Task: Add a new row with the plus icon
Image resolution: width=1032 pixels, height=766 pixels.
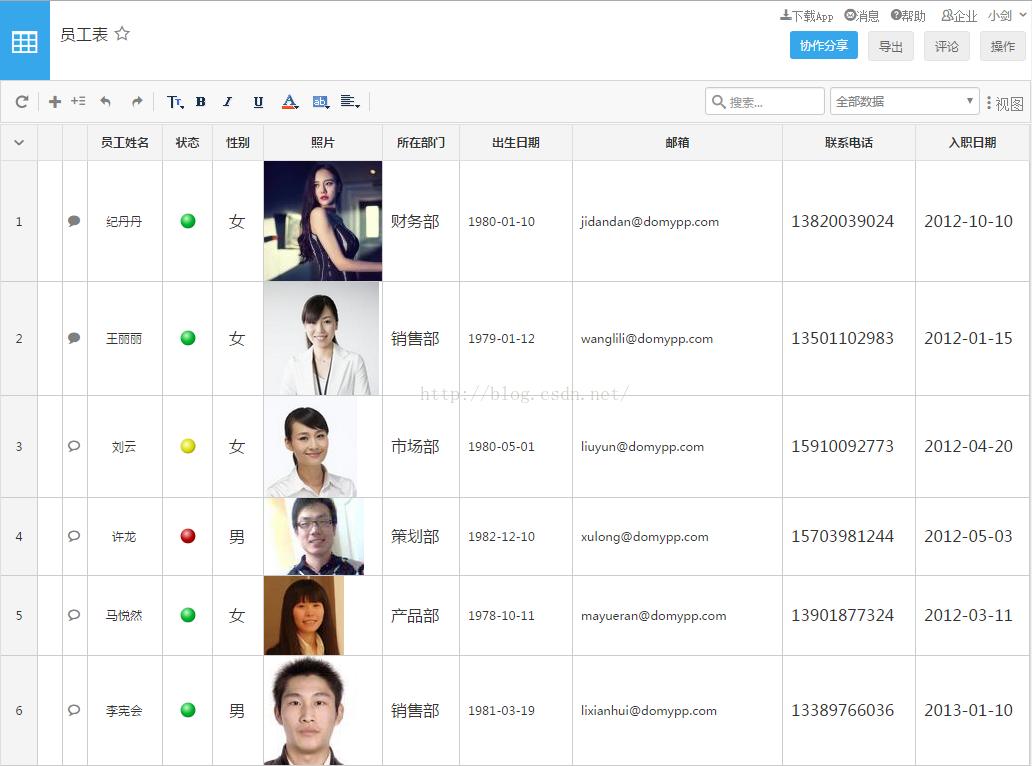Action: point(55,101)
